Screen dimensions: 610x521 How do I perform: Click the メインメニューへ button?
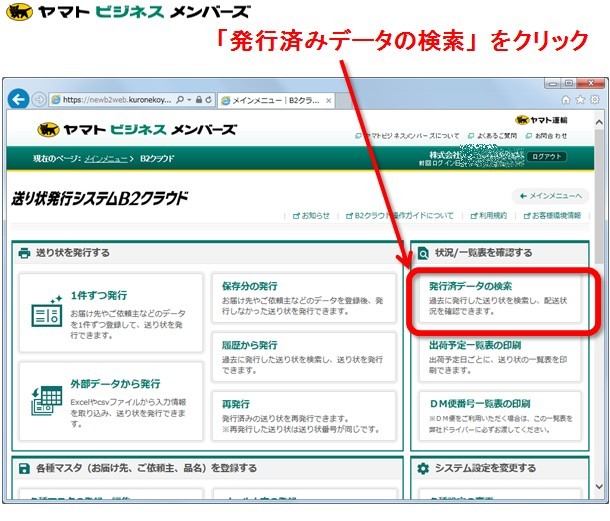click(x=550, y=196)
